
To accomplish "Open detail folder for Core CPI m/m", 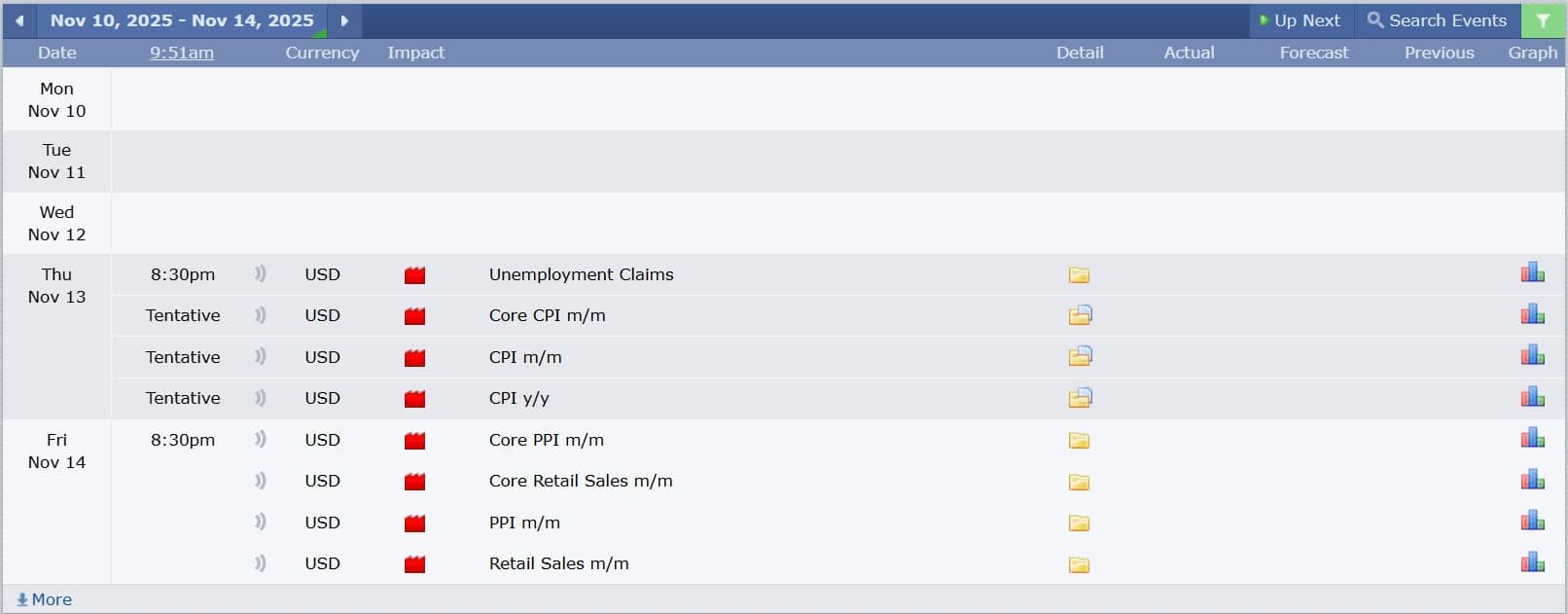I will click(x=1080, y=315).
